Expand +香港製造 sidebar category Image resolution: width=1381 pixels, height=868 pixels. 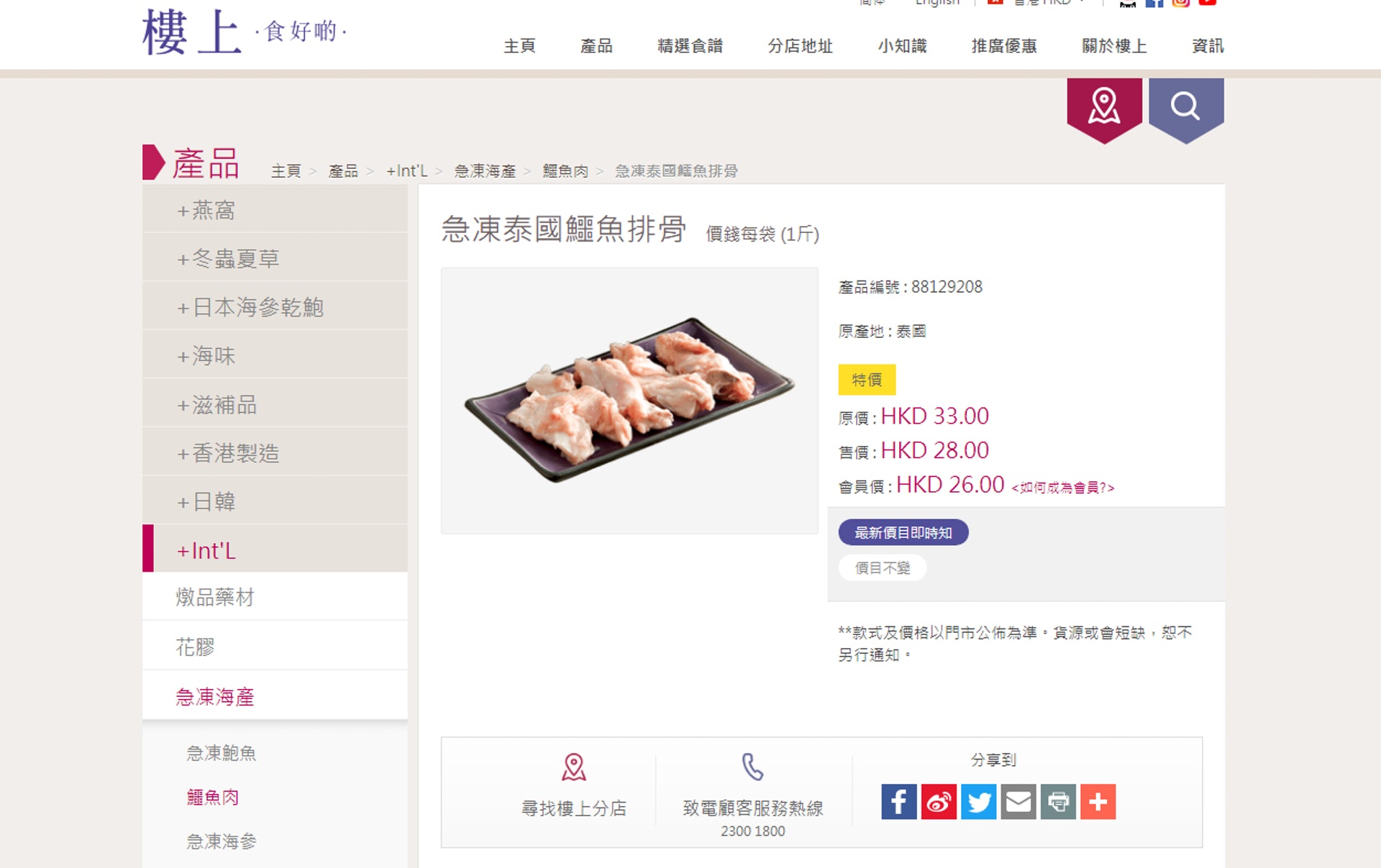point(275,452)
